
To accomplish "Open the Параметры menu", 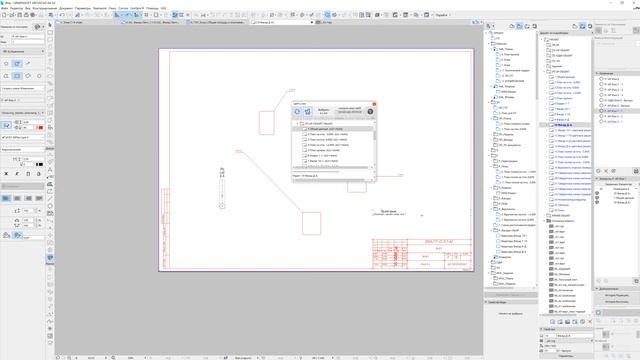I will point(83,8).
